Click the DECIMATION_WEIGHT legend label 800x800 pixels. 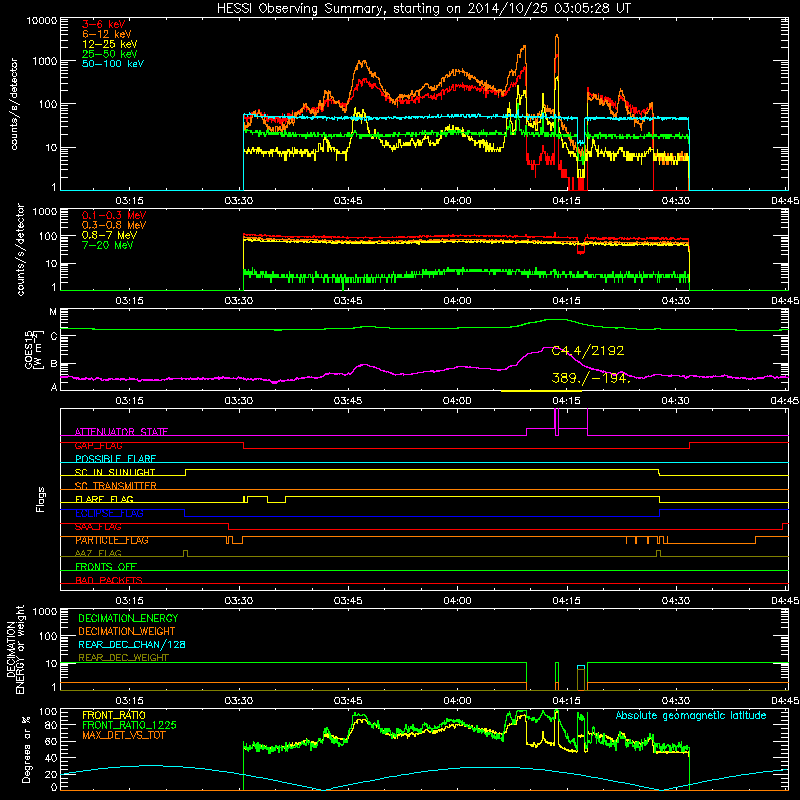[127, 631]
